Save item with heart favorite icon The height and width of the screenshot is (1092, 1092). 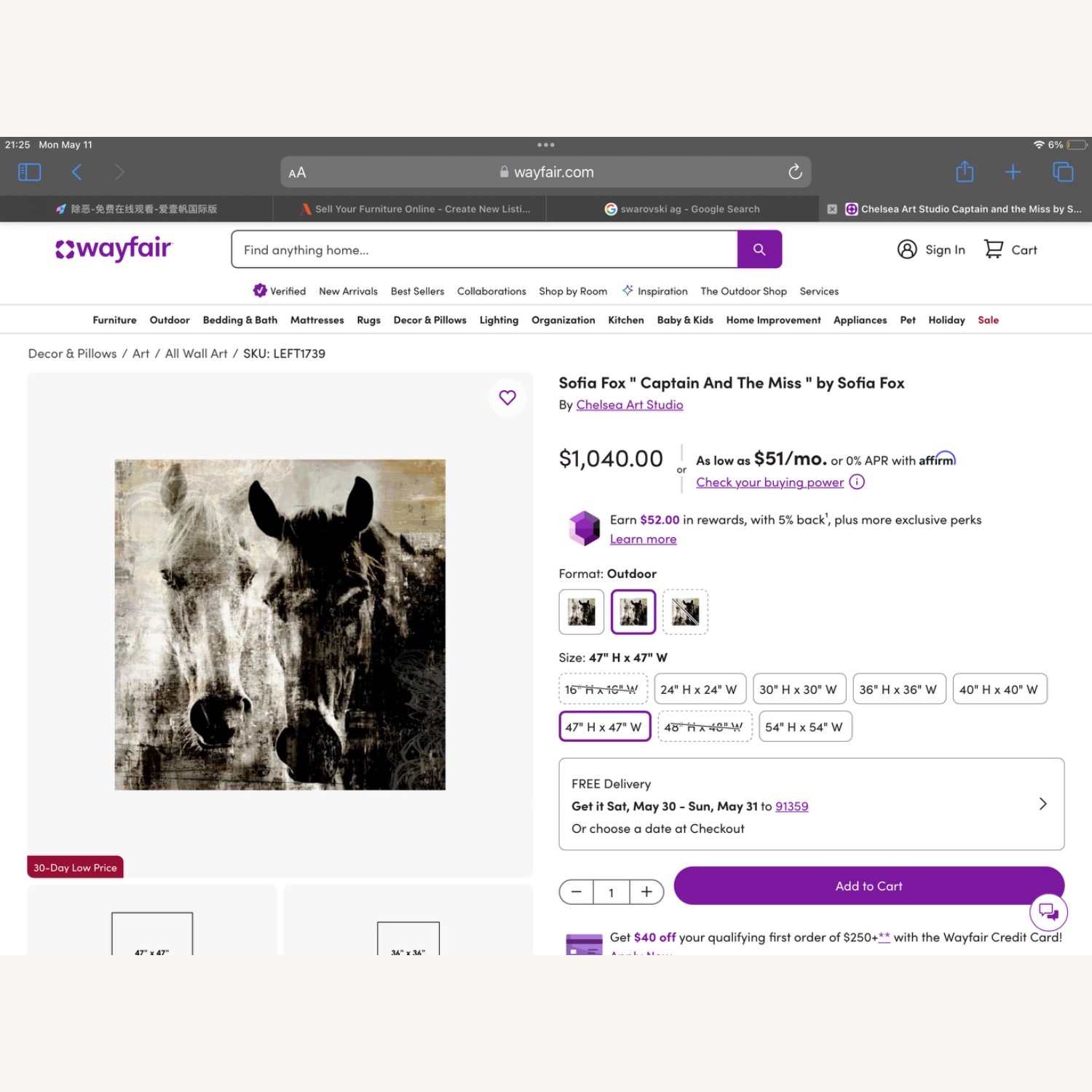(507, 397)
